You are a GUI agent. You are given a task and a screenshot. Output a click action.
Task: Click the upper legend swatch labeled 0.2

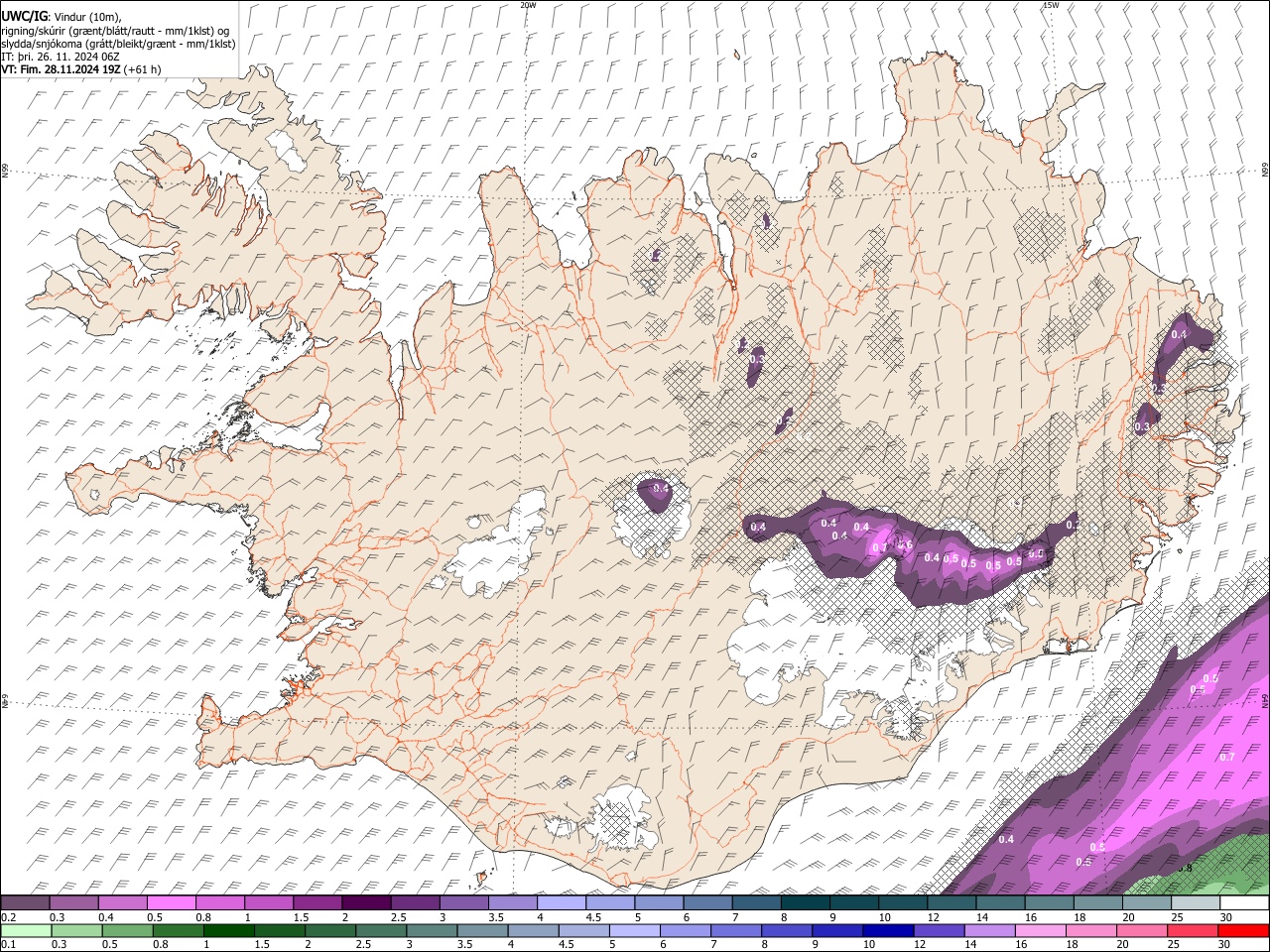pyautogui.click(x=25, y=903)
